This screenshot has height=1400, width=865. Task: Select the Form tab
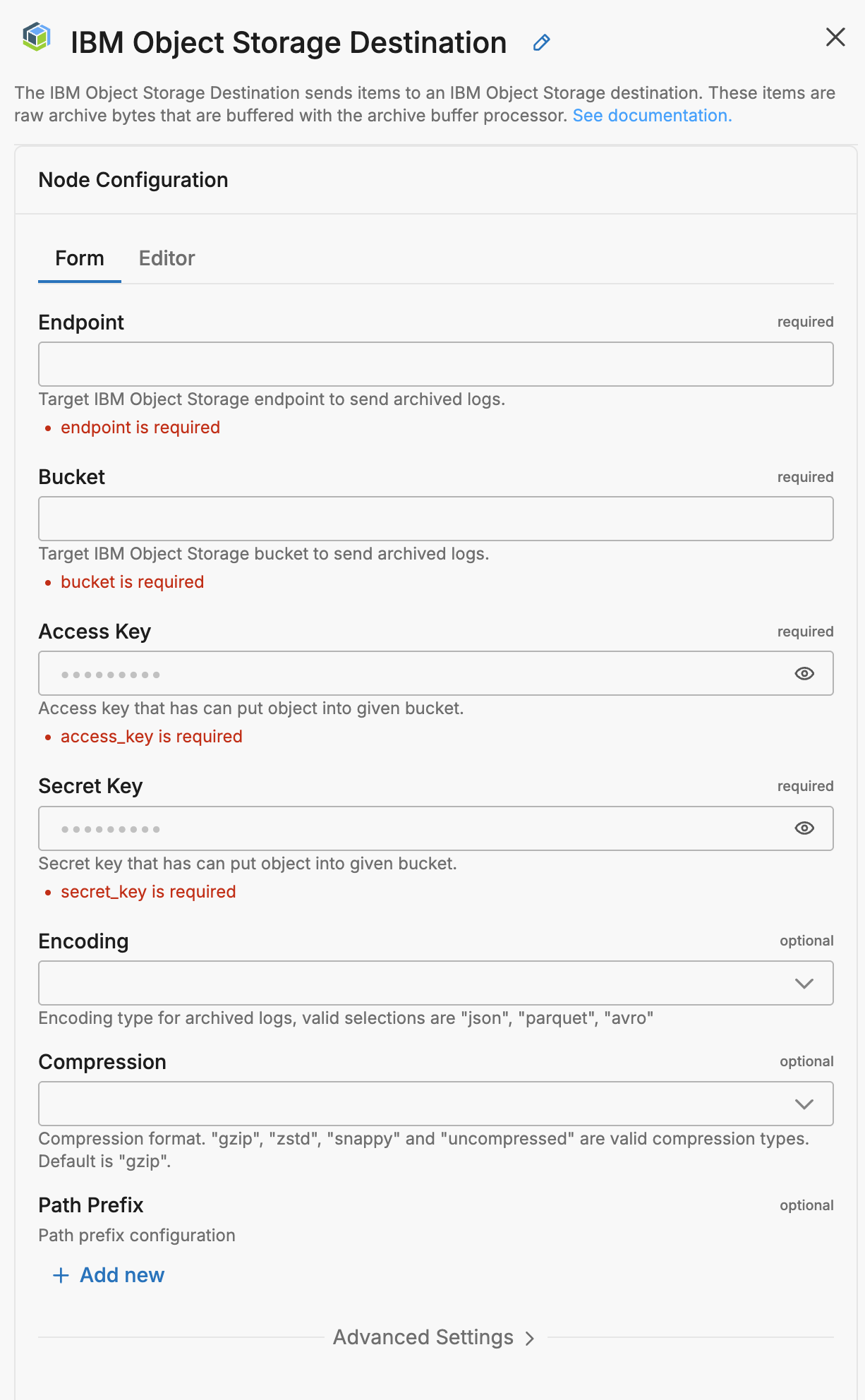pos(80,258)
